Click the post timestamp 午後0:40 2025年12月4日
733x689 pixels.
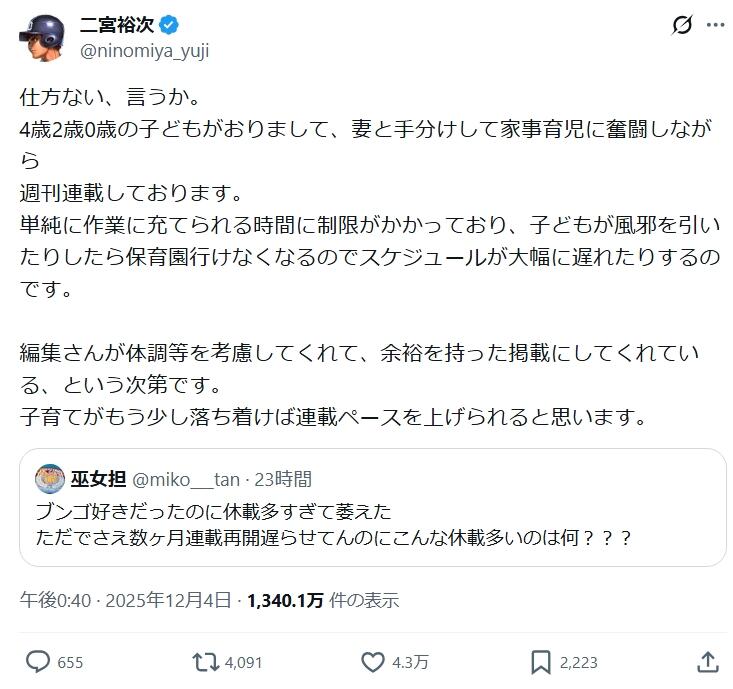(126, 600)
